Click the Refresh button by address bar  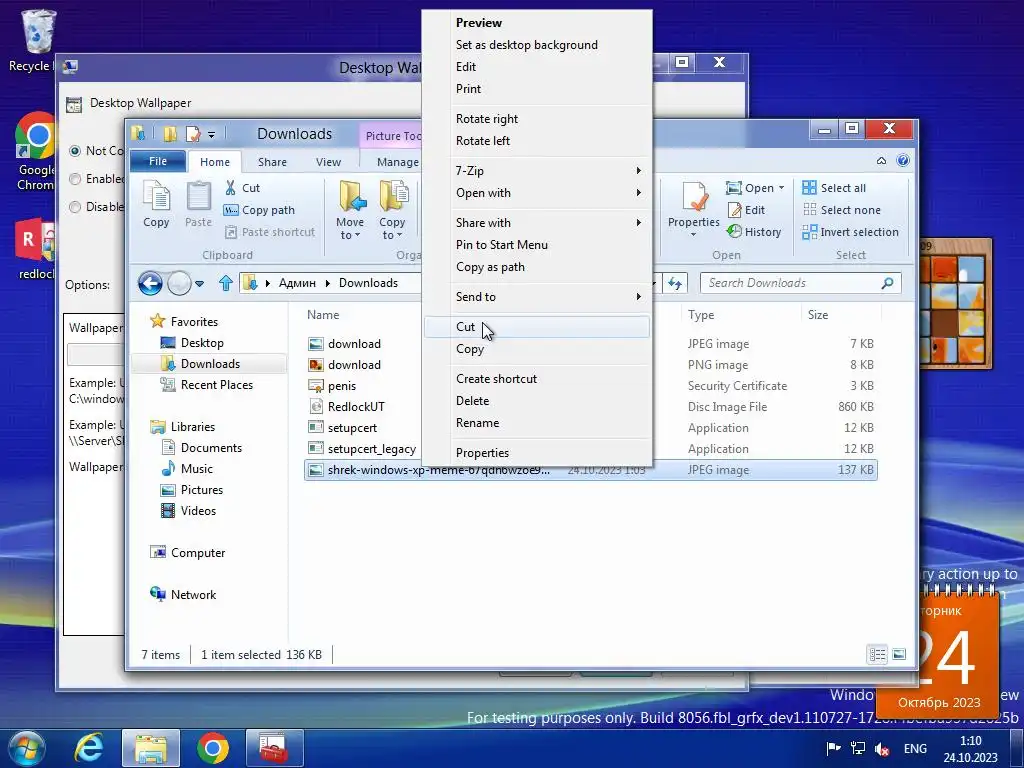point(675,283)
